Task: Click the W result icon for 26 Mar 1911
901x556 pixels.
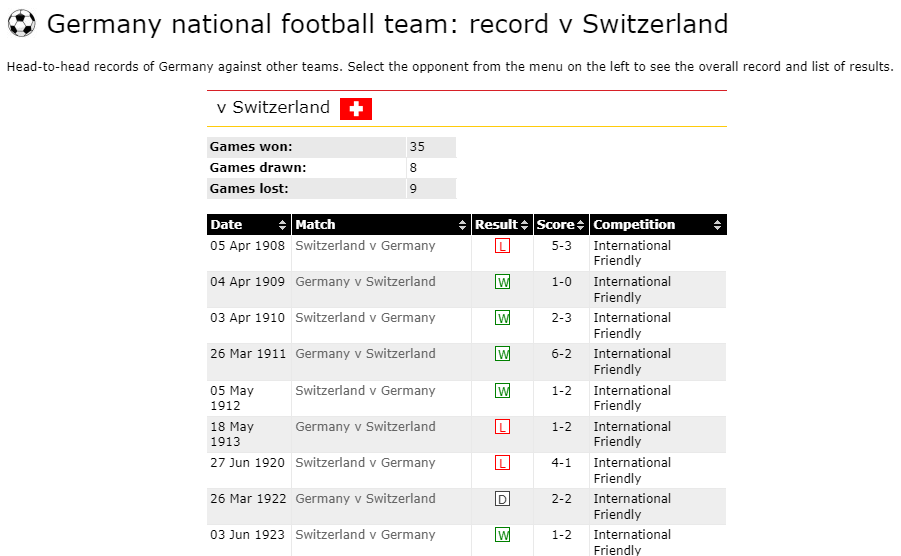Action: 502,354
